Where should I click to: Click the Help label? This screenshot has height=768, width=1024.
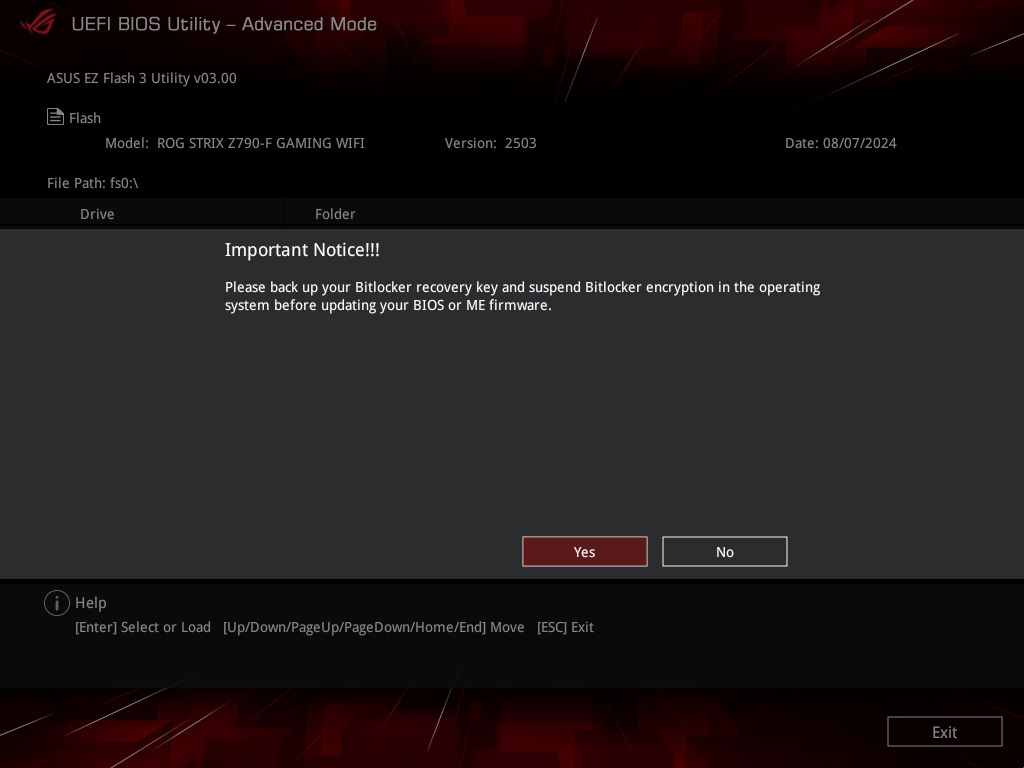point(91,603)
